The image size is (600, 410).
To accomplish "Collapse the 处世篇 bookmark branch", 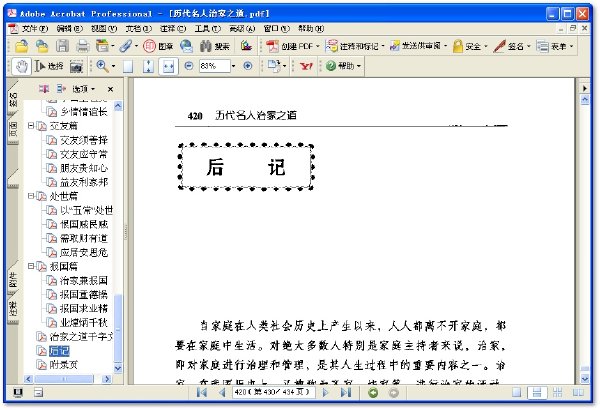I will coord(31,196).
